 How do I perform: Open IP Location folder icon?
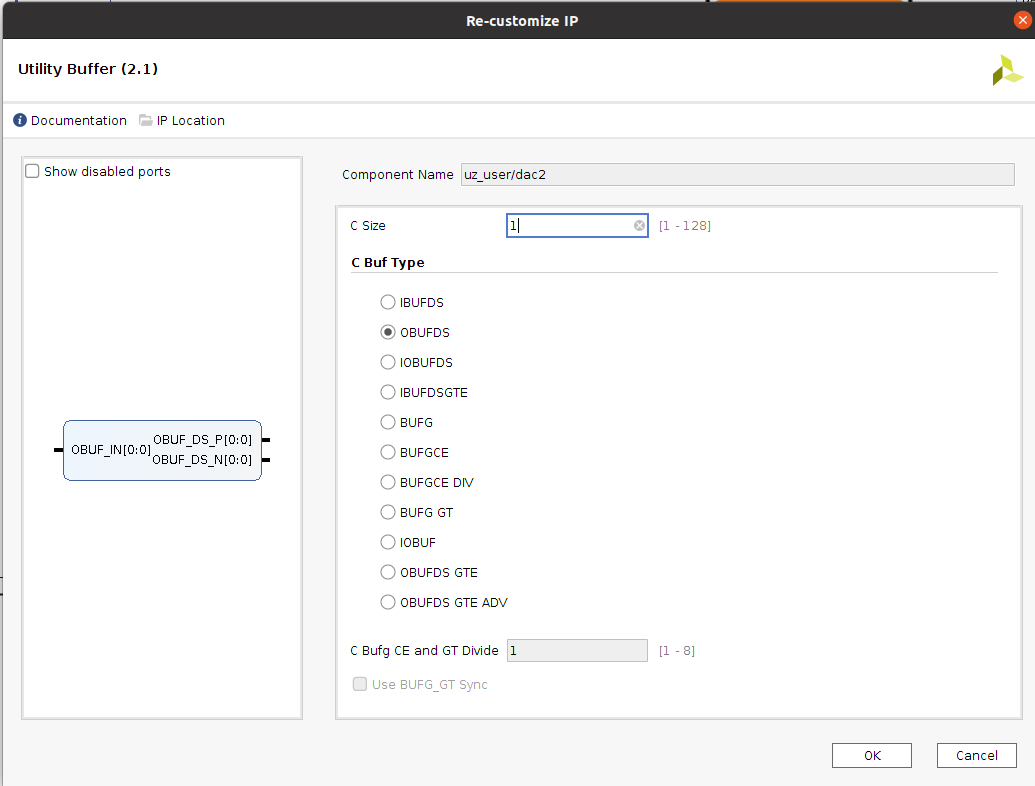(146, 121)
